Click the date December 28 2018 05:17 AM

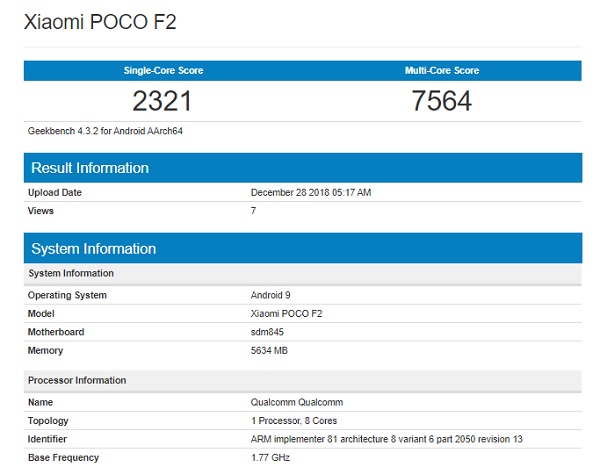(x=311, y=193)
